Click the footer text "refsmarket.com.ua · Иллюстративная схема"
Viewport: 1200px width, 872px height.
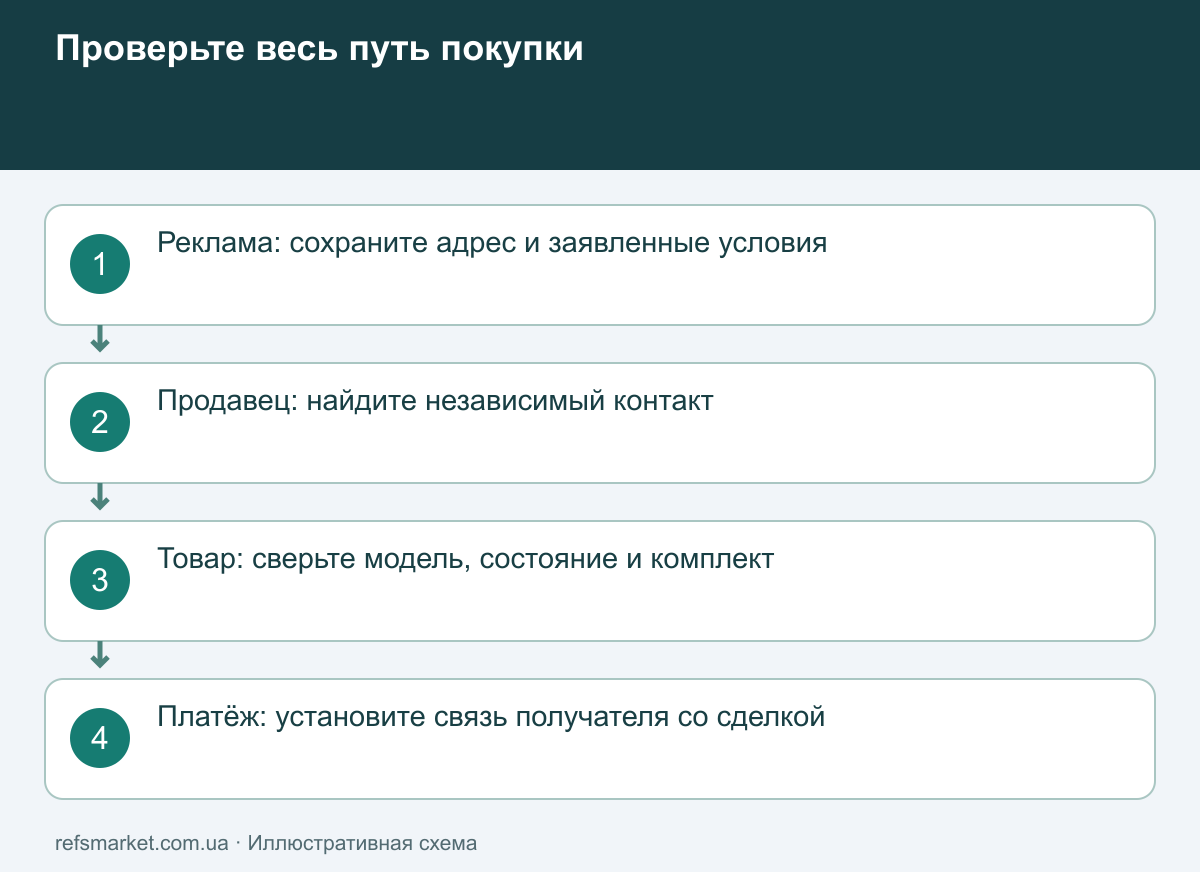266,843
